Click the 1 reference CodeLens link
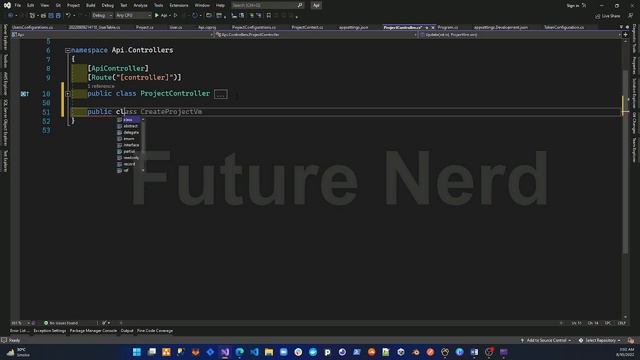 click(x=101, y=86)
